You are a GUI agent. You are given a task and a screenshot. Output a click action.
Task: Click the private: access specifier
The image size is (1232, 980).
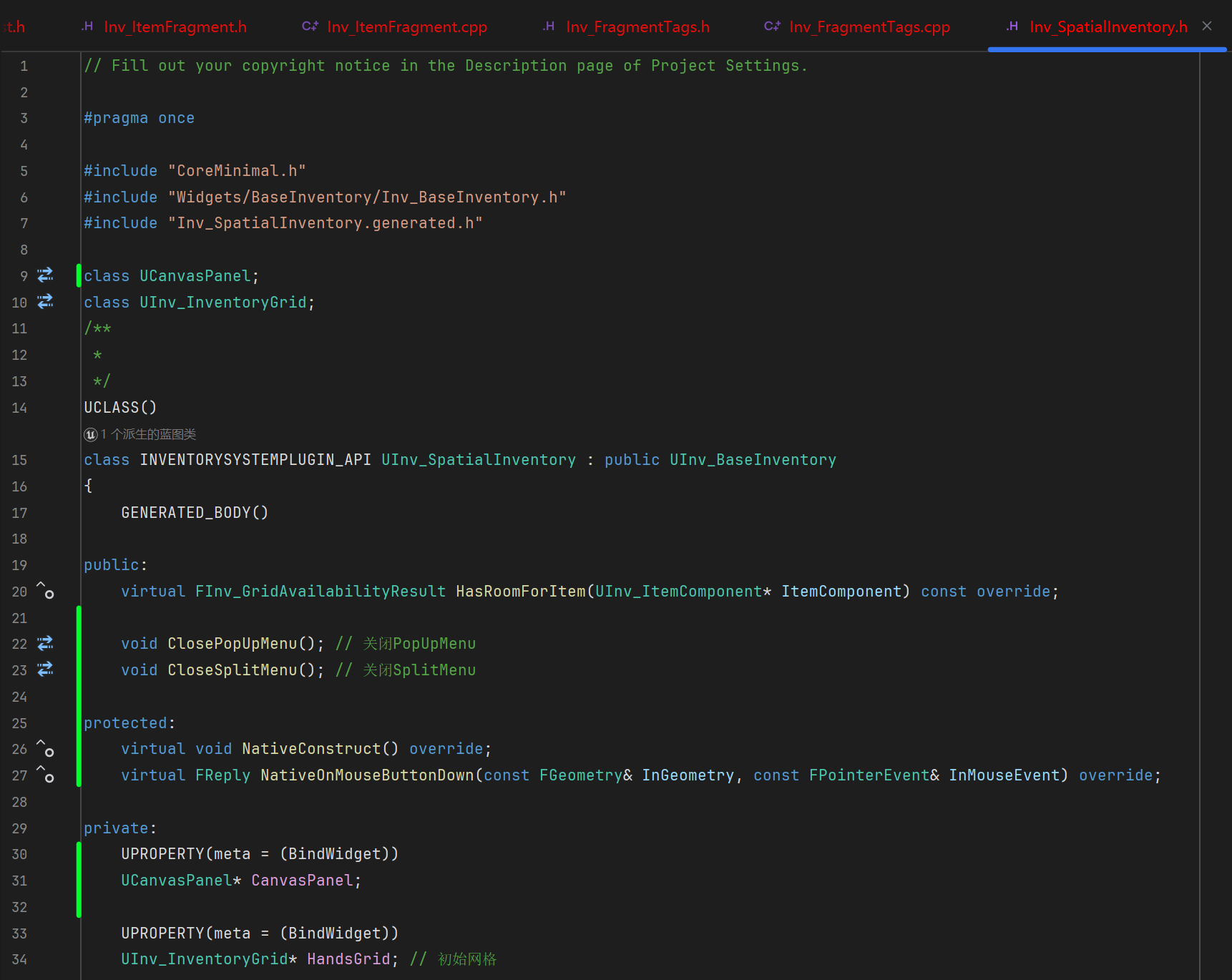click(120, 828)
